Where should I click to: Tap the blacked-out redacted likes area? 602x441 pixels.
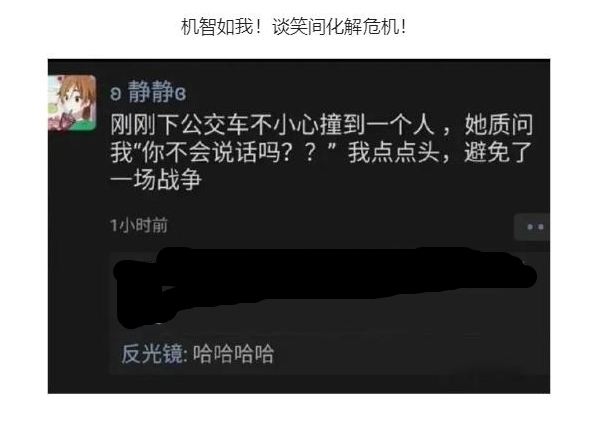click(324, 286)
